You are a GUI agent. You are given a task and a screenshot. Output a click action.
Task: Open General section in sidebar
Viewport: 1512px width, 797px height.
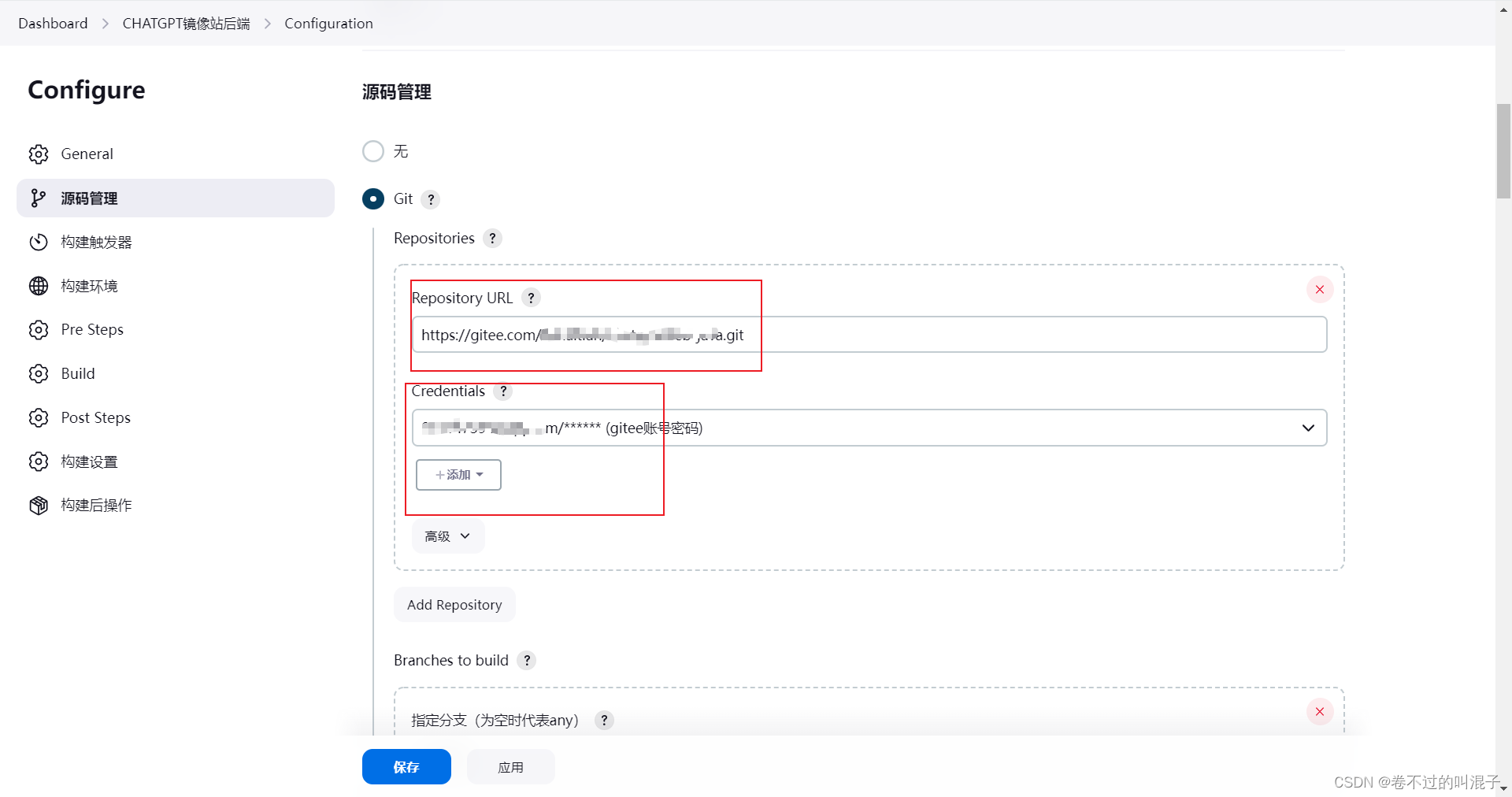click(175, 154)
